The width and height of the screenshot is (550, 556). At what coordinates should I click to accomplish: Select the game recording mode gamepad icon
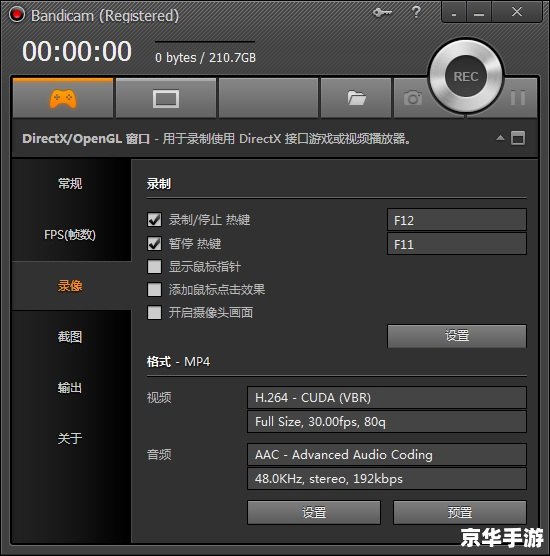(x=63, y=99)
